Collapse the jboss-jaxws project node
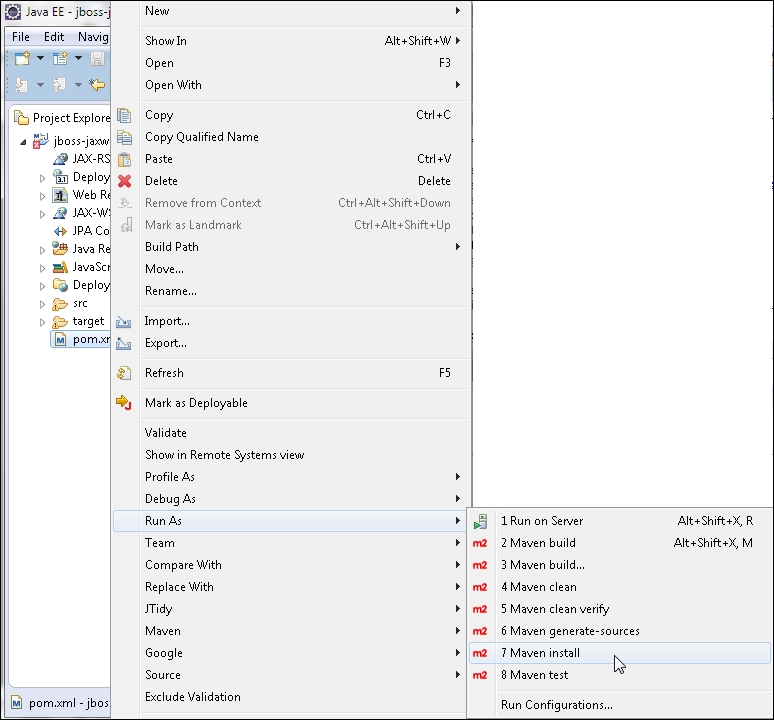Viewport: 774px width, 720px height. coord(23,142)
